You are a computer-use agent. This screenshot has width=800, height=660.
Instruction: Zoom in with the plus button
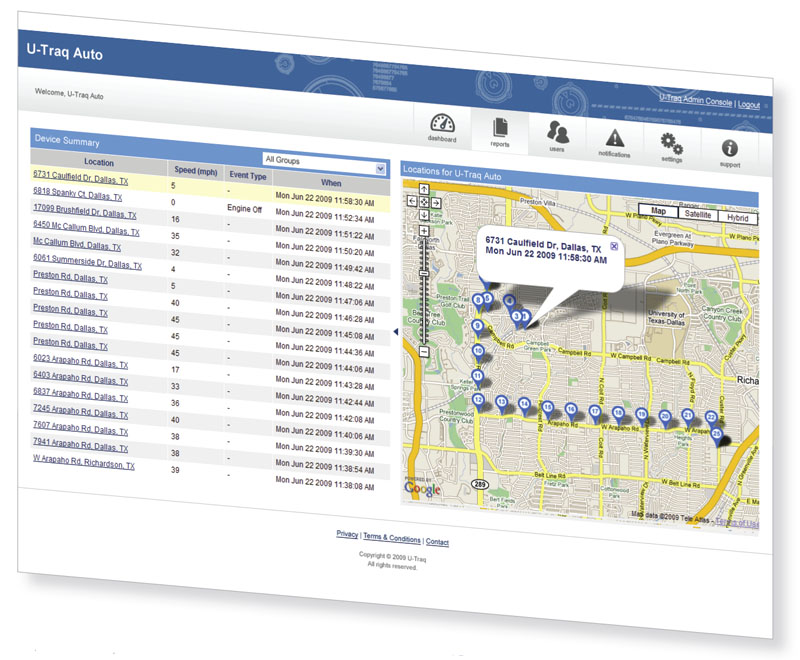(x=424, y=232)
